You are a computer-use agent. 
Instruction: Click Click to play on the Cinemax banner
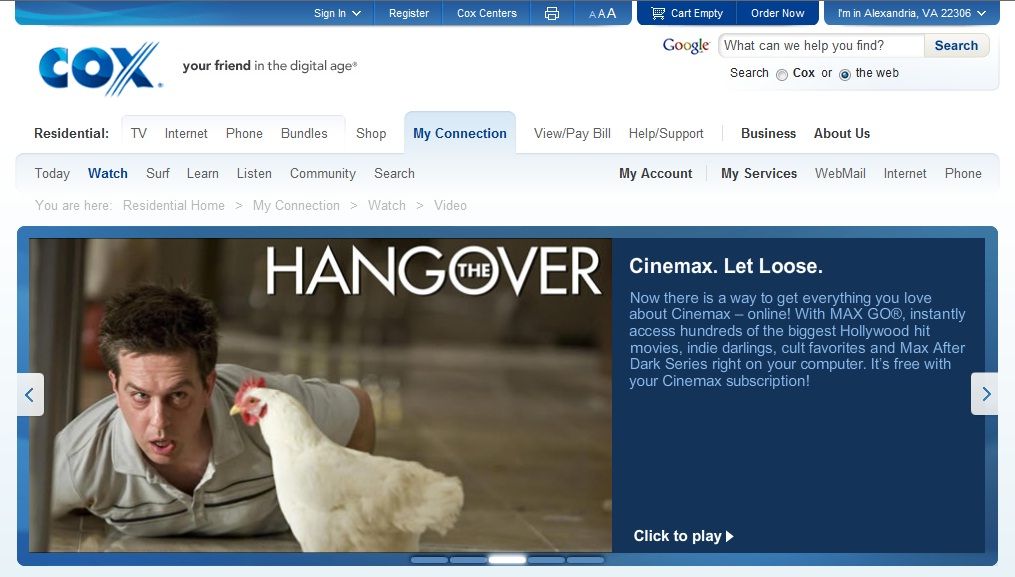point(684,536)
